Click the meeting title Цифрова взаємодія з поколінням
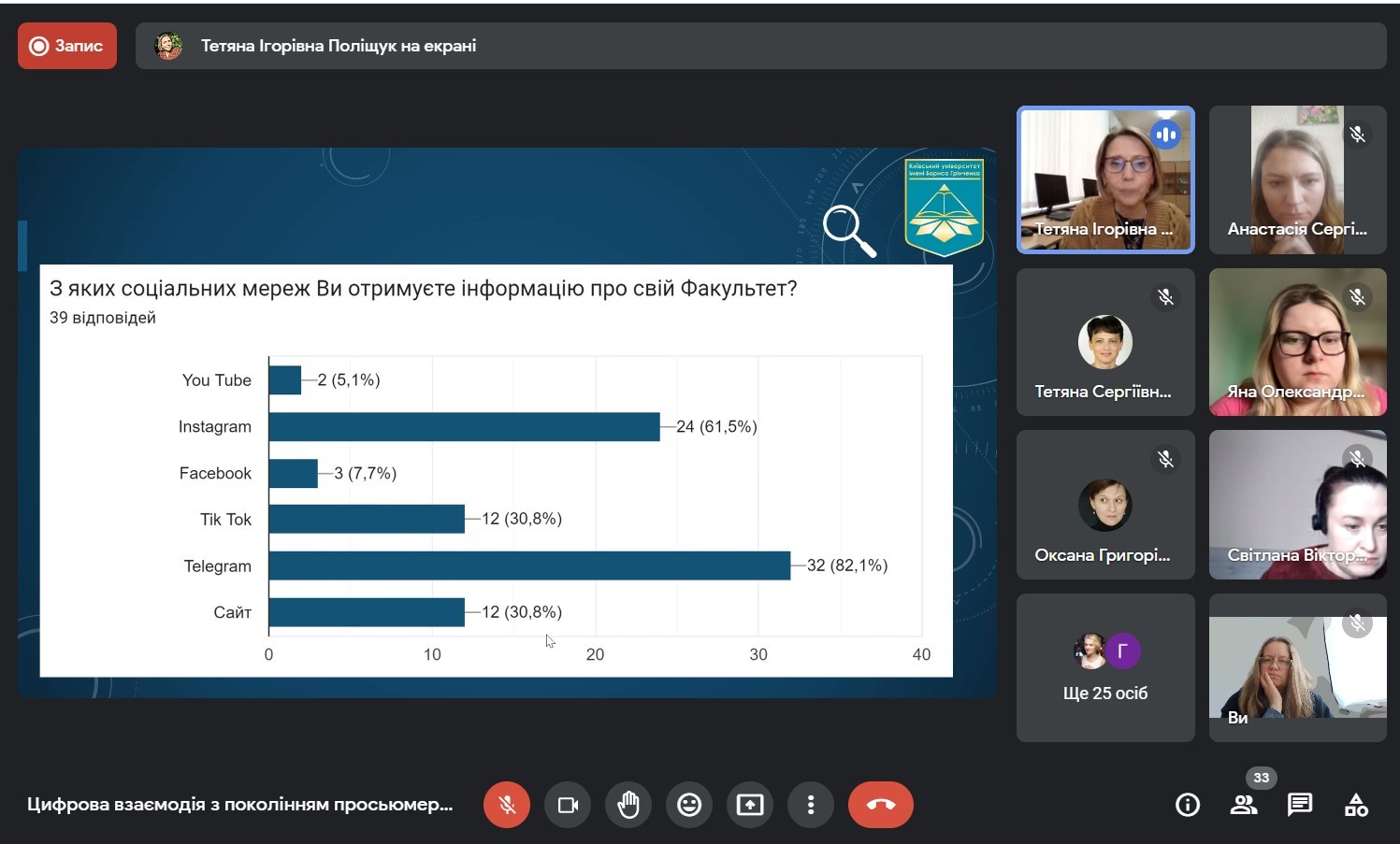This screenshot has height=844, width=1400. pos(239,805)
